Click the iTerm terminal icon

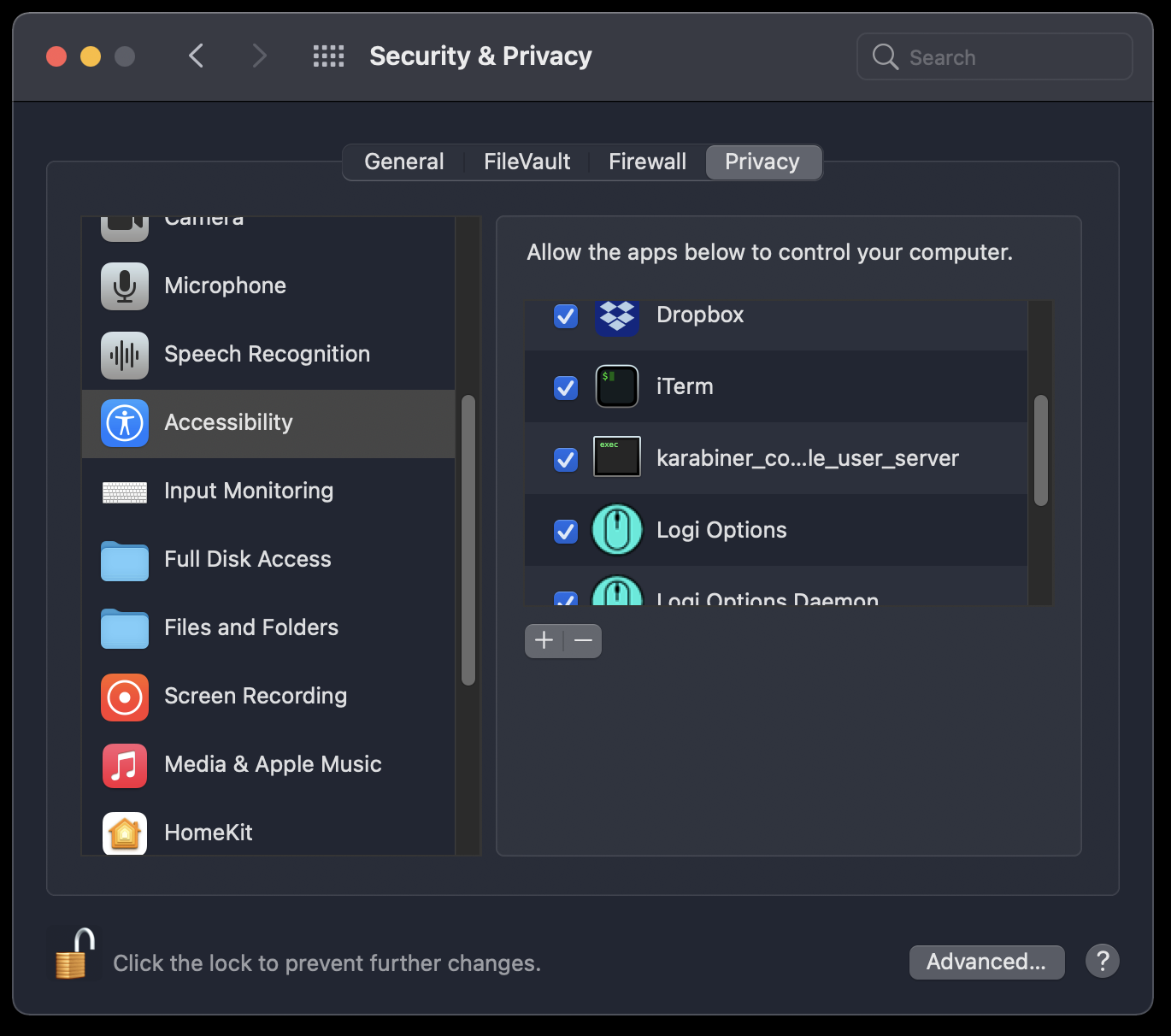(616, 386)
